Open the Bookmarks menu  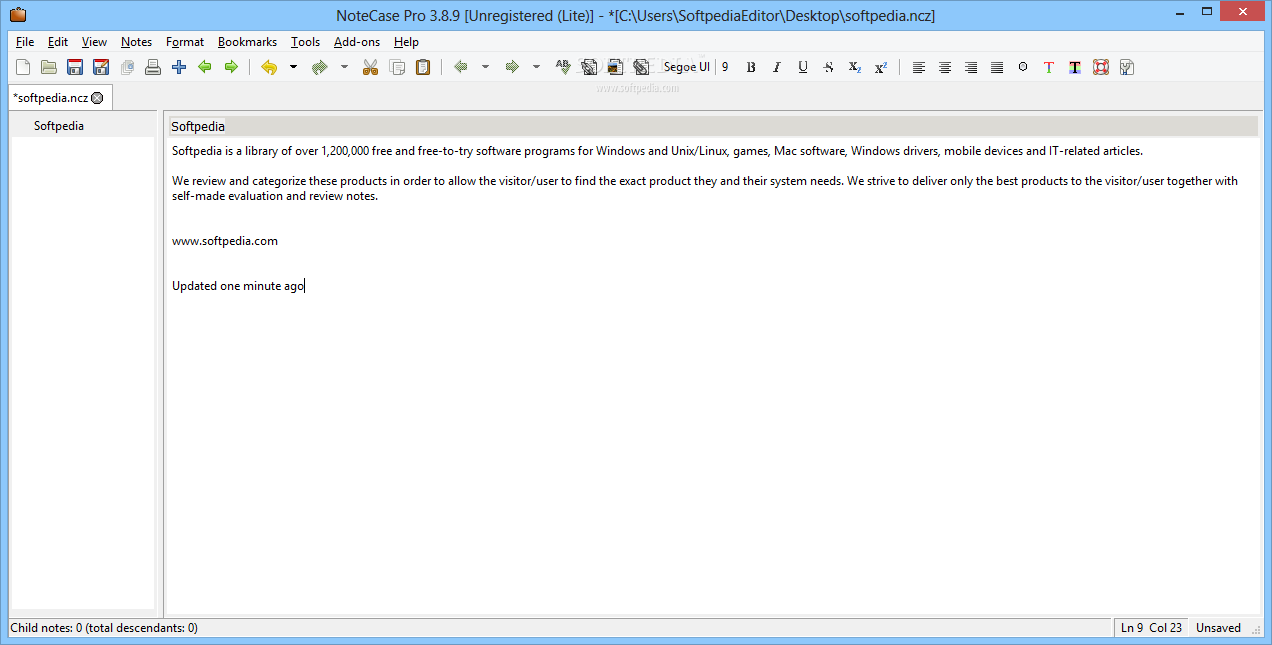(247, 42)
